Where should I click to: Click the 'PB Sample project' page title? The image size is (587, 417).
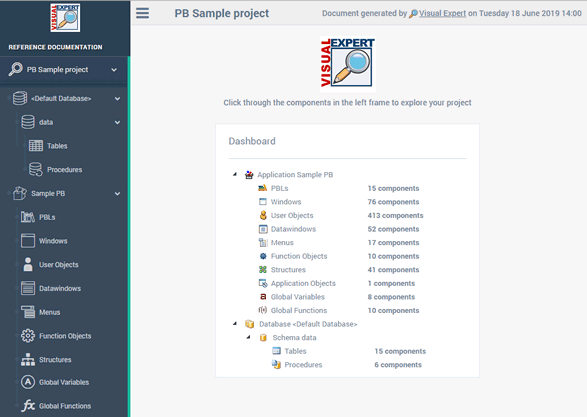point(222,13)
